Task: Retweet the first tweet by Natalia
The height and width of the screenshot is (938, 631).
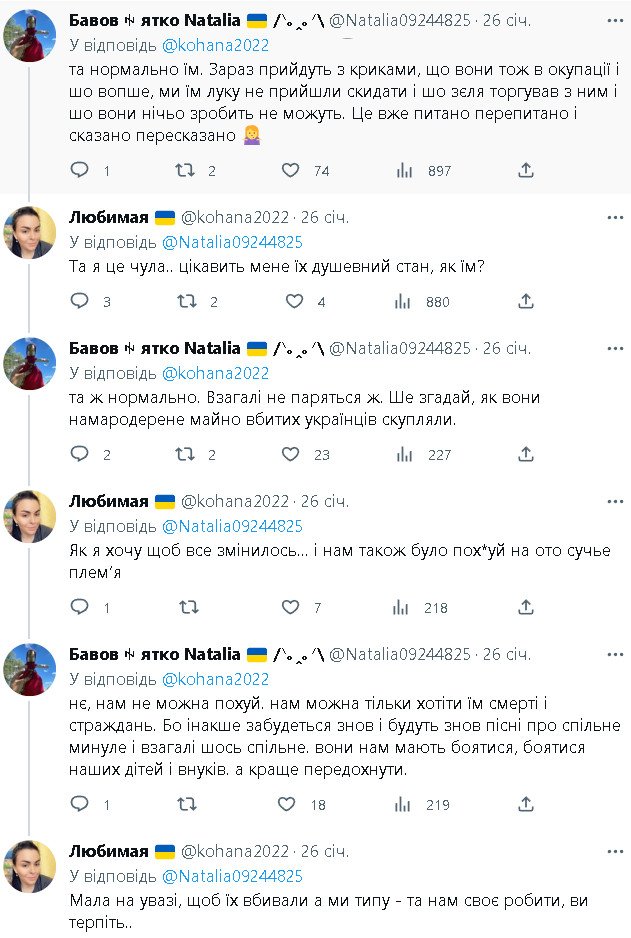Action: 185,171
